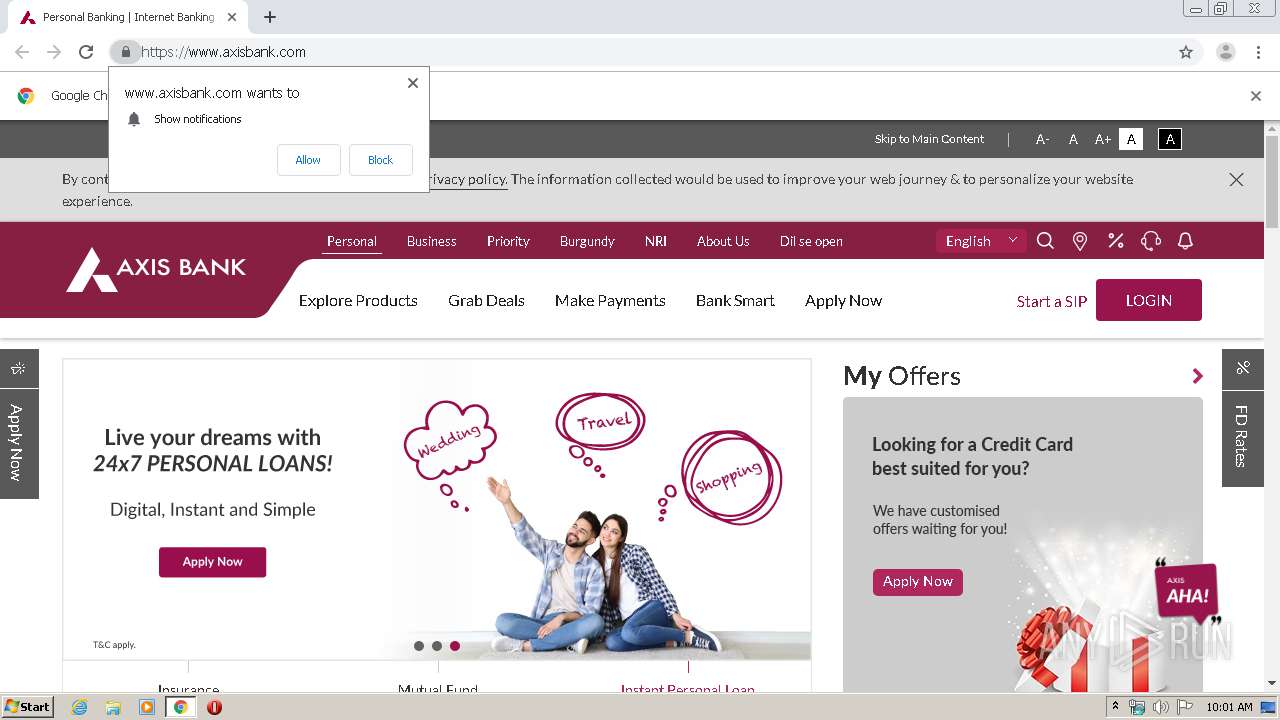
Task: Click the volume icon in system tray
Action: click(x=1160, y=707)
